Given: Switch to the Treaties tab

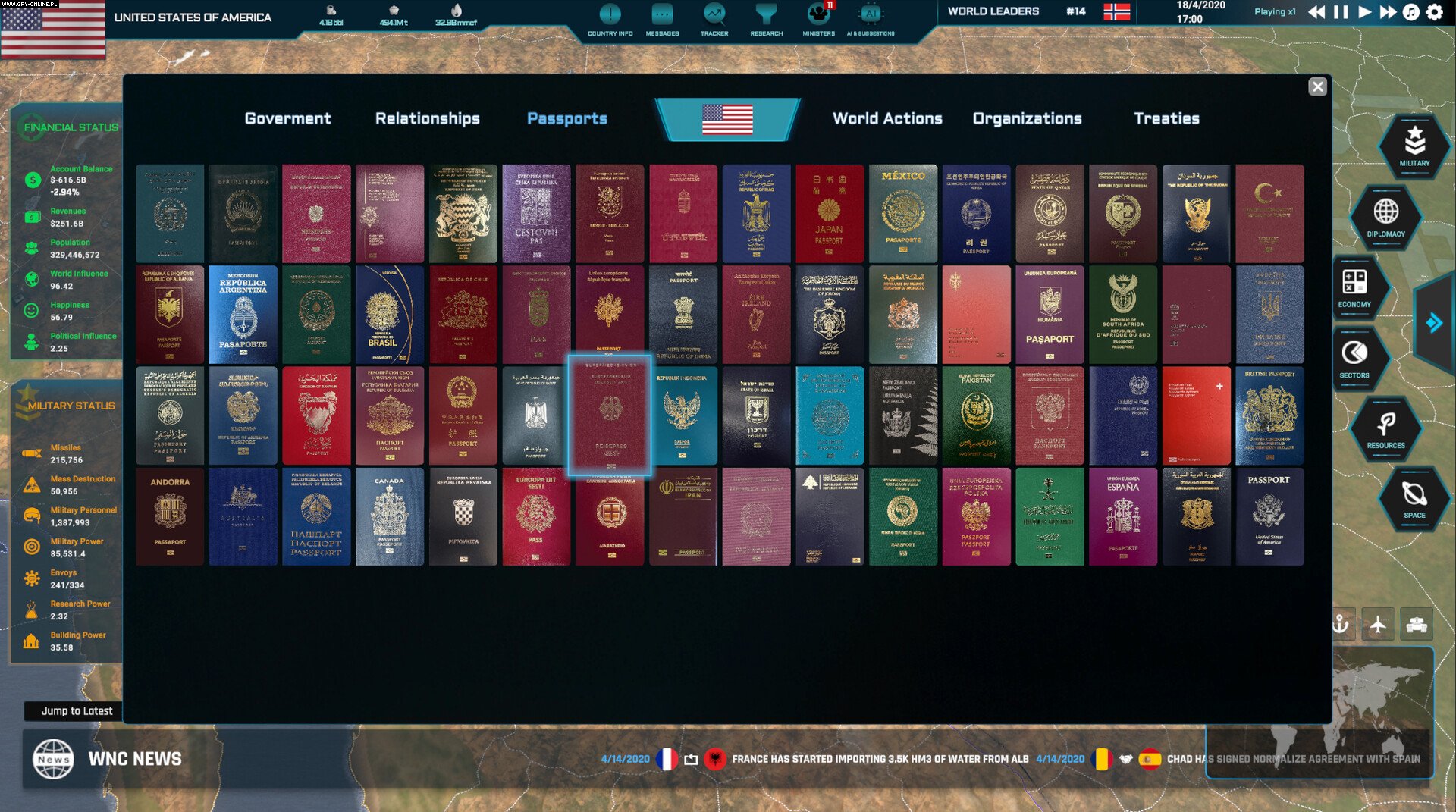Looking at the screenshot, I should (1166, 118).
